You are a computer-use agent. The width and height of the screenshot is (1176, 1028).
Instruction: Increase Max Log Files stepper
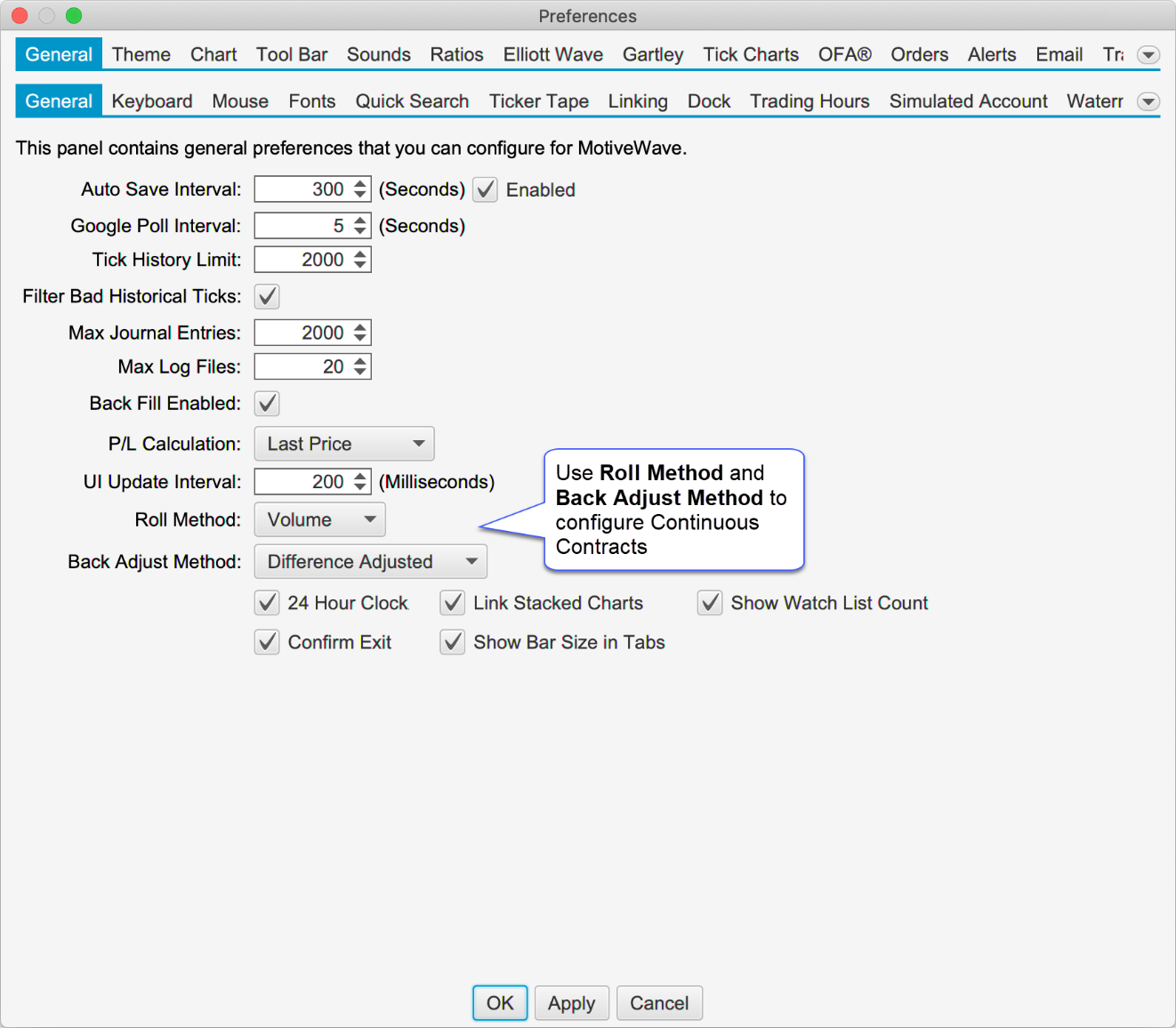[x=360, y=361]
